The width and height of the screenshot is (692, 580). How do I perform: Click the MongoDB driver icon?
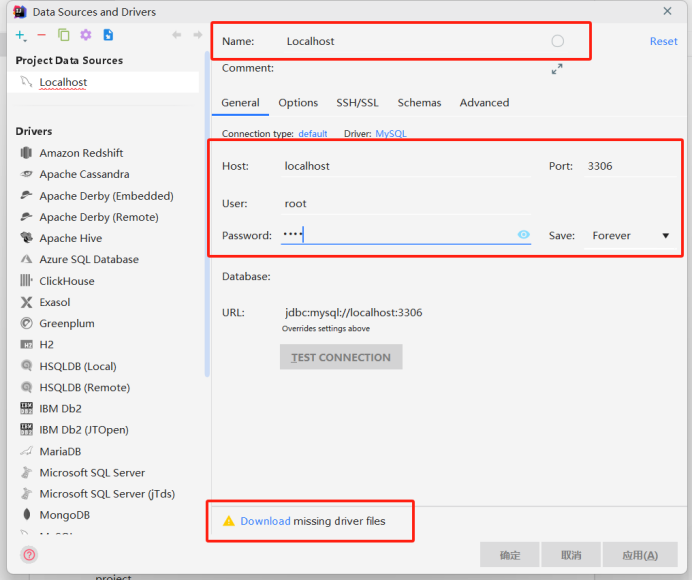coord(26,515)
